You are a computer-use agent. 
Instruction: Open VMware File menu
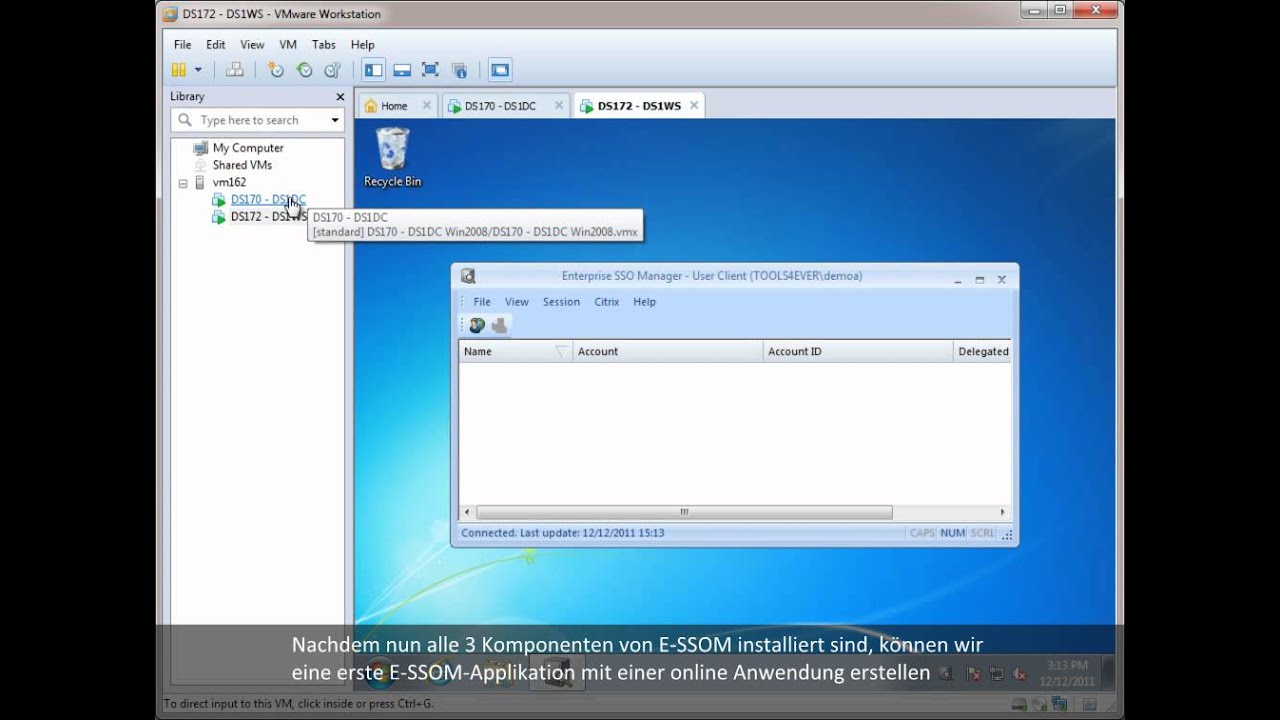coord(182,45)
